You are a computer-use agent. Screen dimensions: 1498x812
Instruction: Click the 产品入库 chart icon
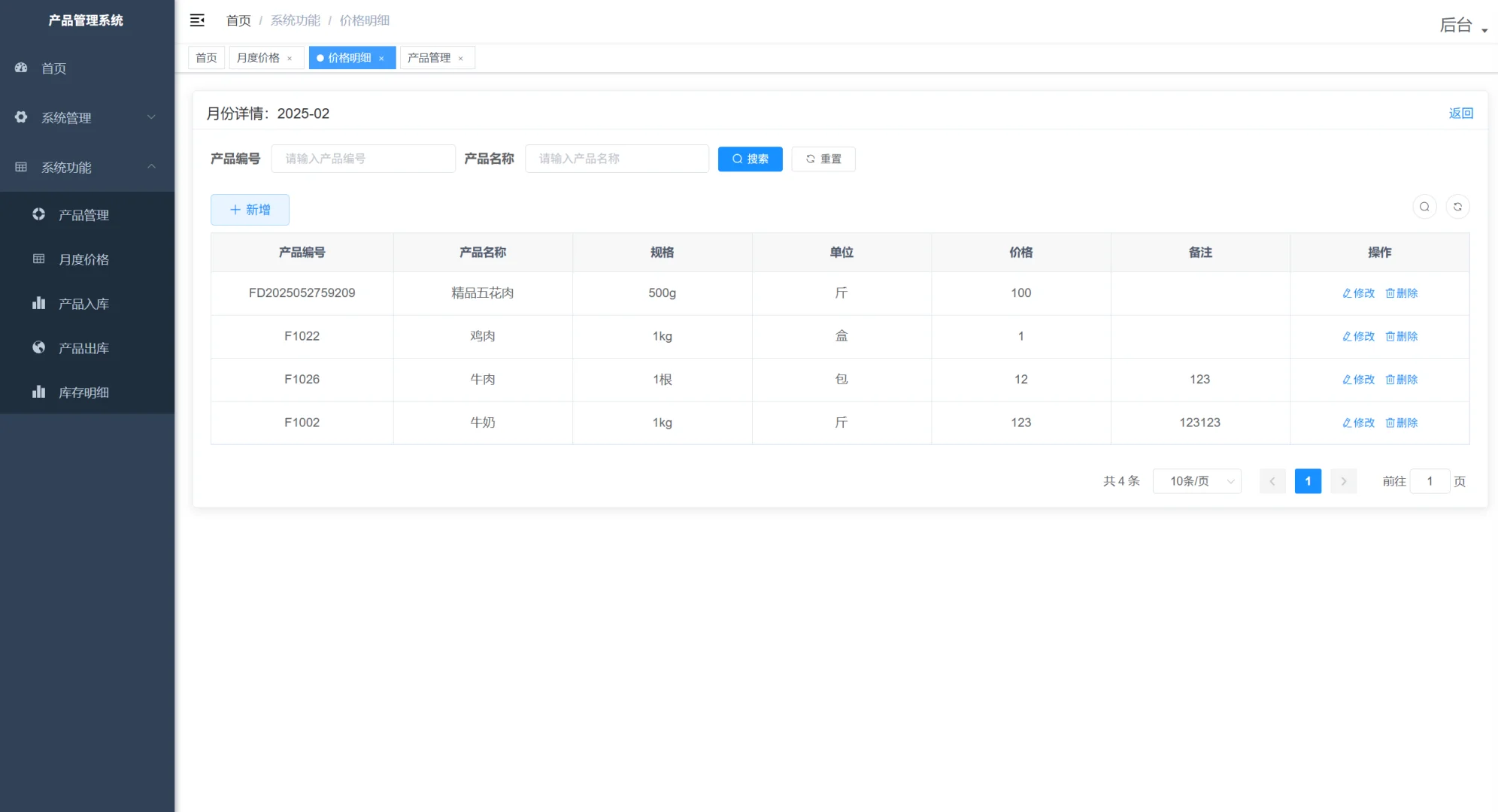coord(38,304)
